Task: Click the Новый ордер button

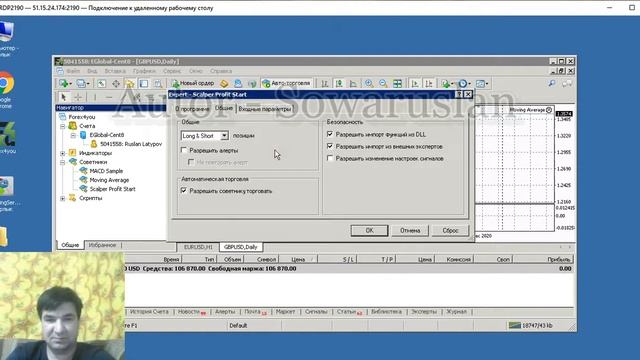Action: (193, 83)
